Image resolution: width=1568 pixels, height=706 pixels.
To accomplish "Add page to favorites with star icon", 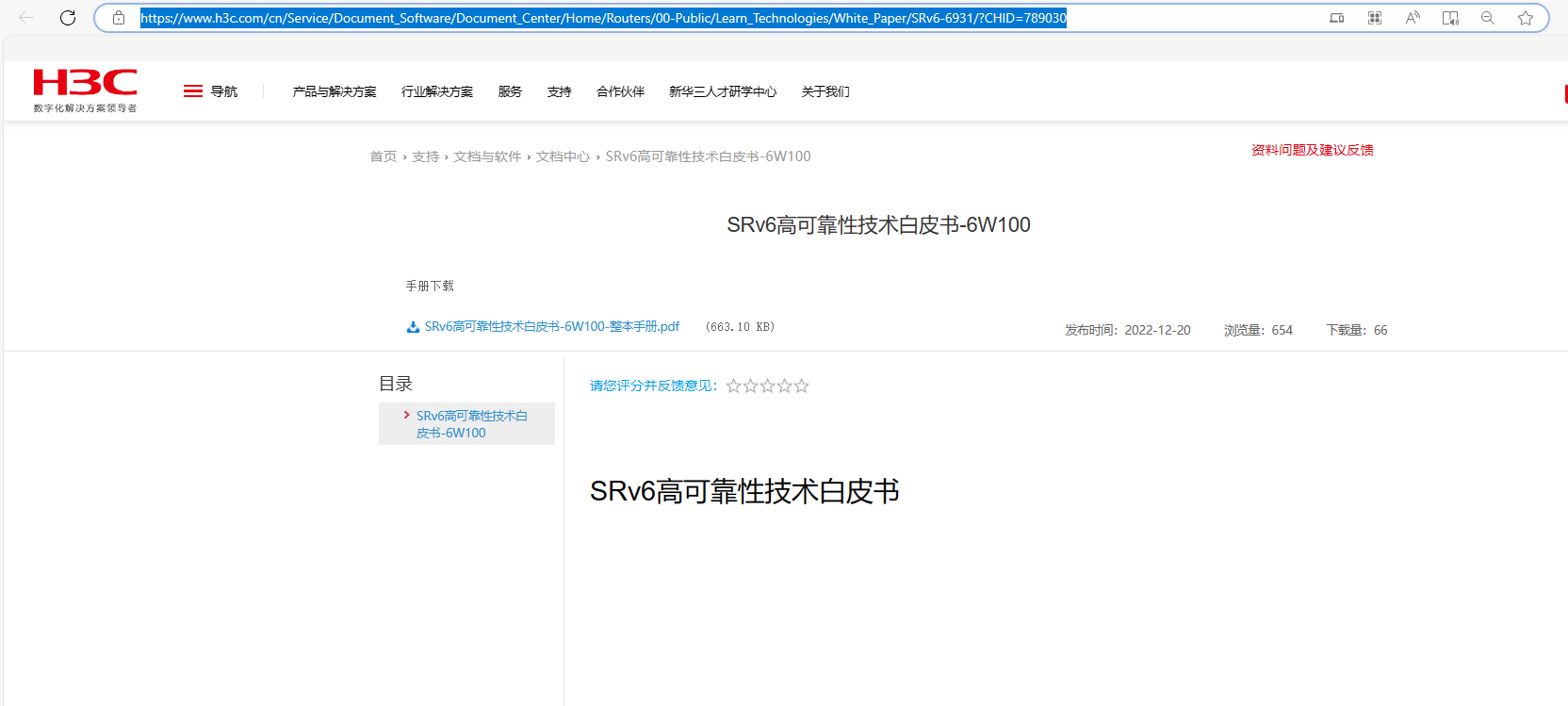I will (x=1526, y=18).
